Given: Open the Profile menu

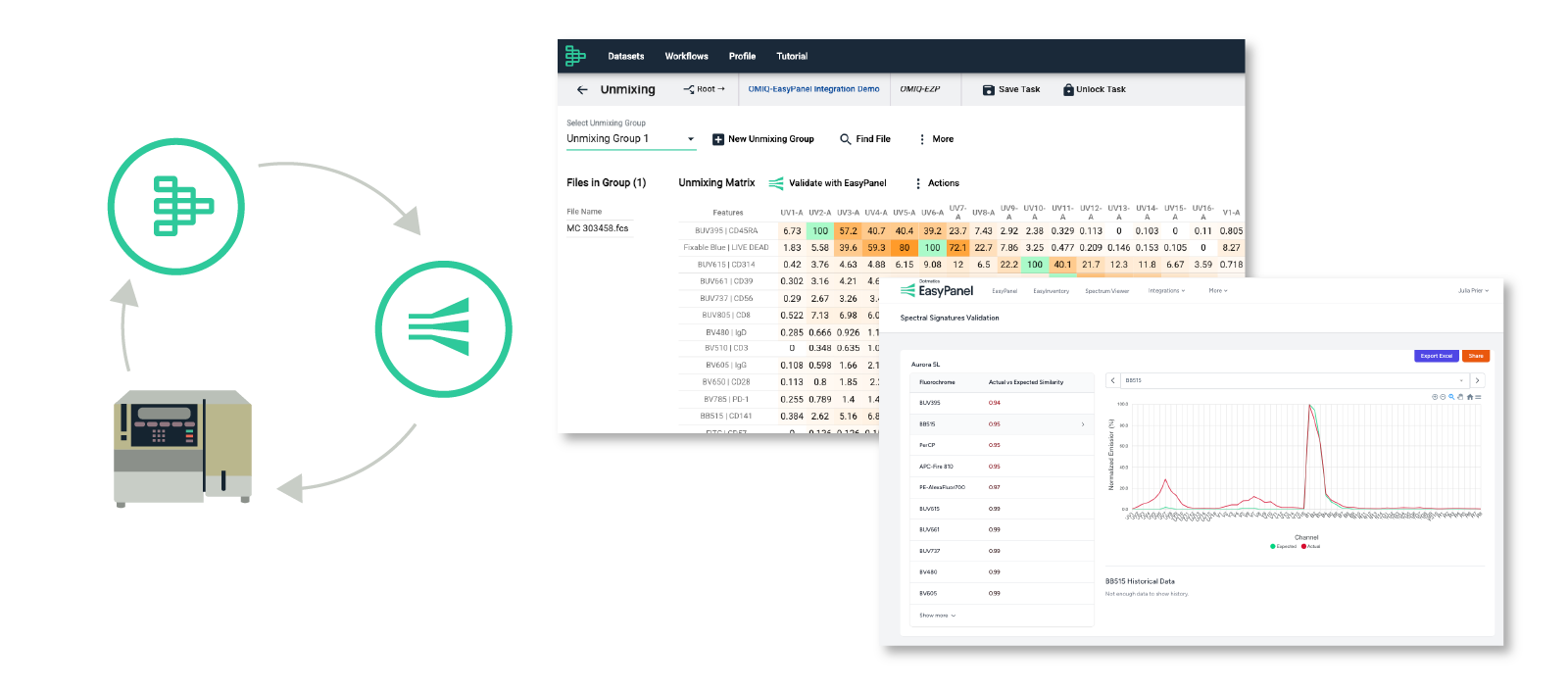Looking at the screenshot, I should 742,56.
